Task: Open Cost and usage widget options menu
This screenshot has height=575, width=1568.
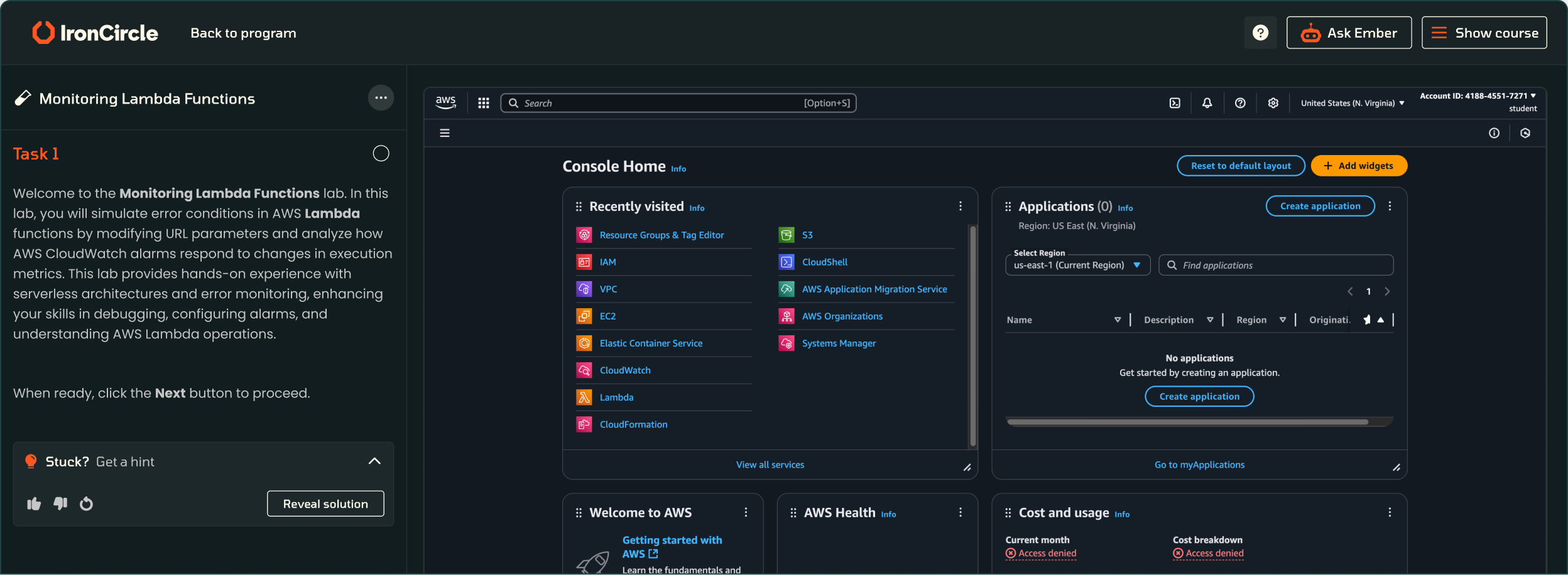Action: coord(1390,512)
